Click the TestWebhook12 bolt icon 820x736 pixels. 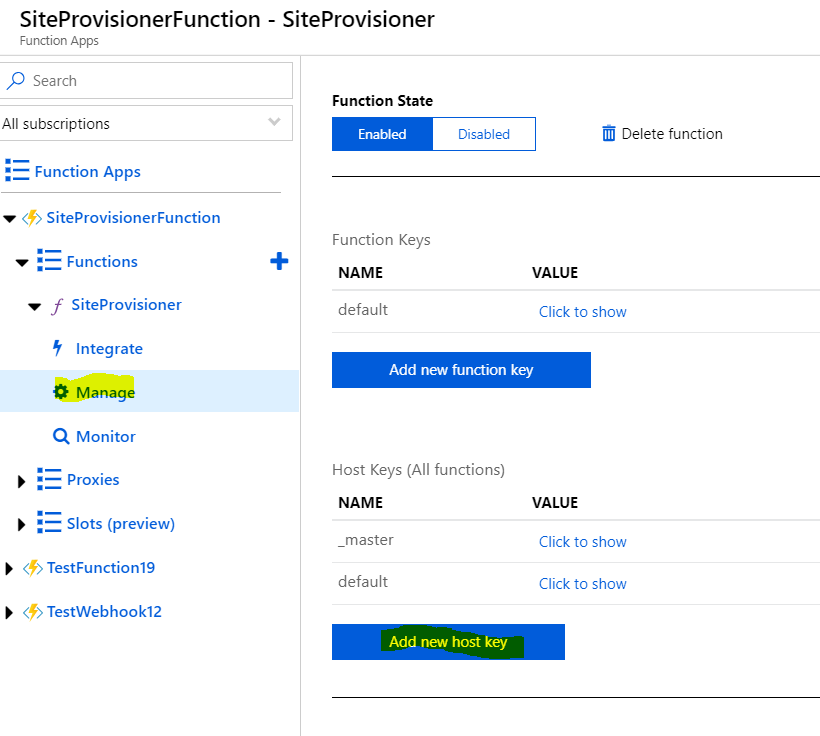point(33,612)
